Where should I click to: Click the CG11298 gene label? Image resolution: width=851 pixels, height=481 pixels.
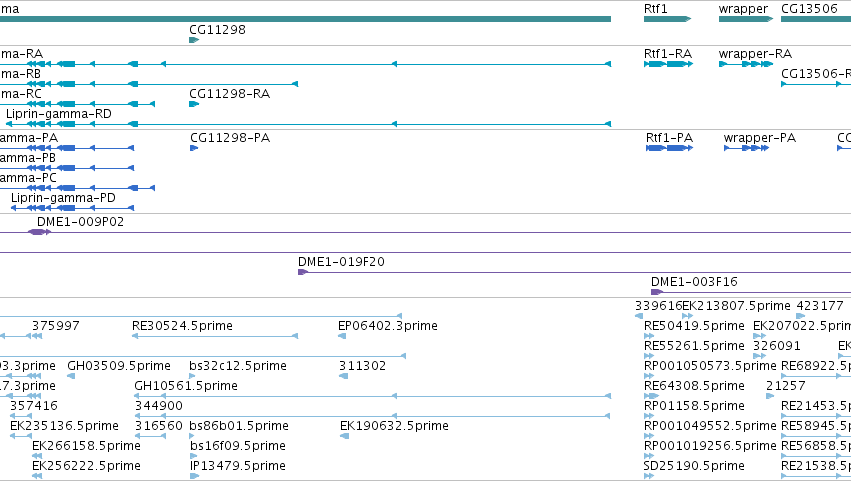(217, 29)
